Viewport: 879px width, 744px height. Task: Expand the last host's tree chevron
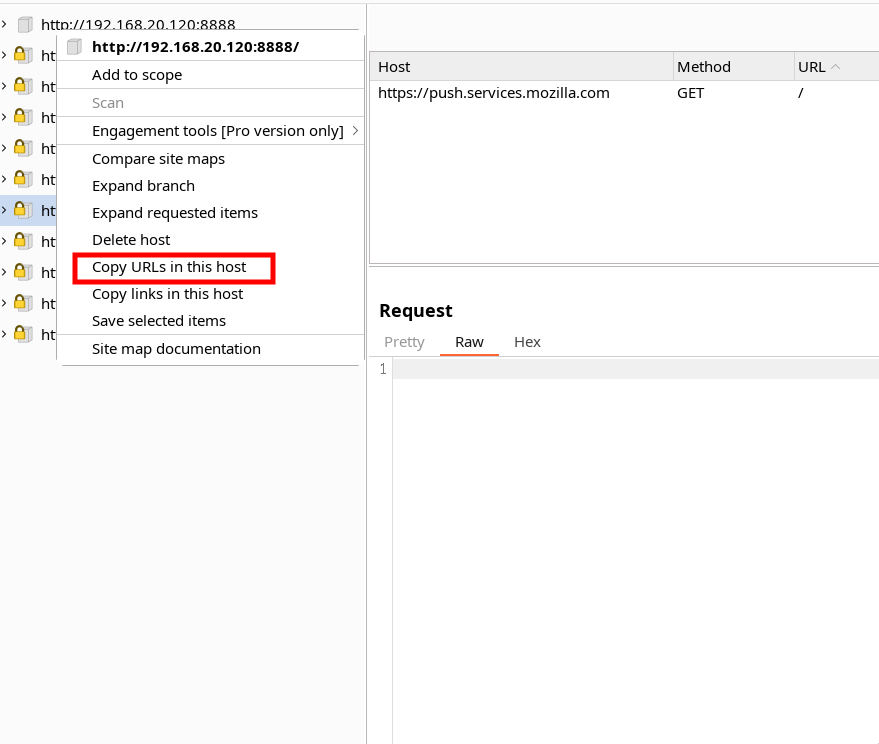pos(5,334)
